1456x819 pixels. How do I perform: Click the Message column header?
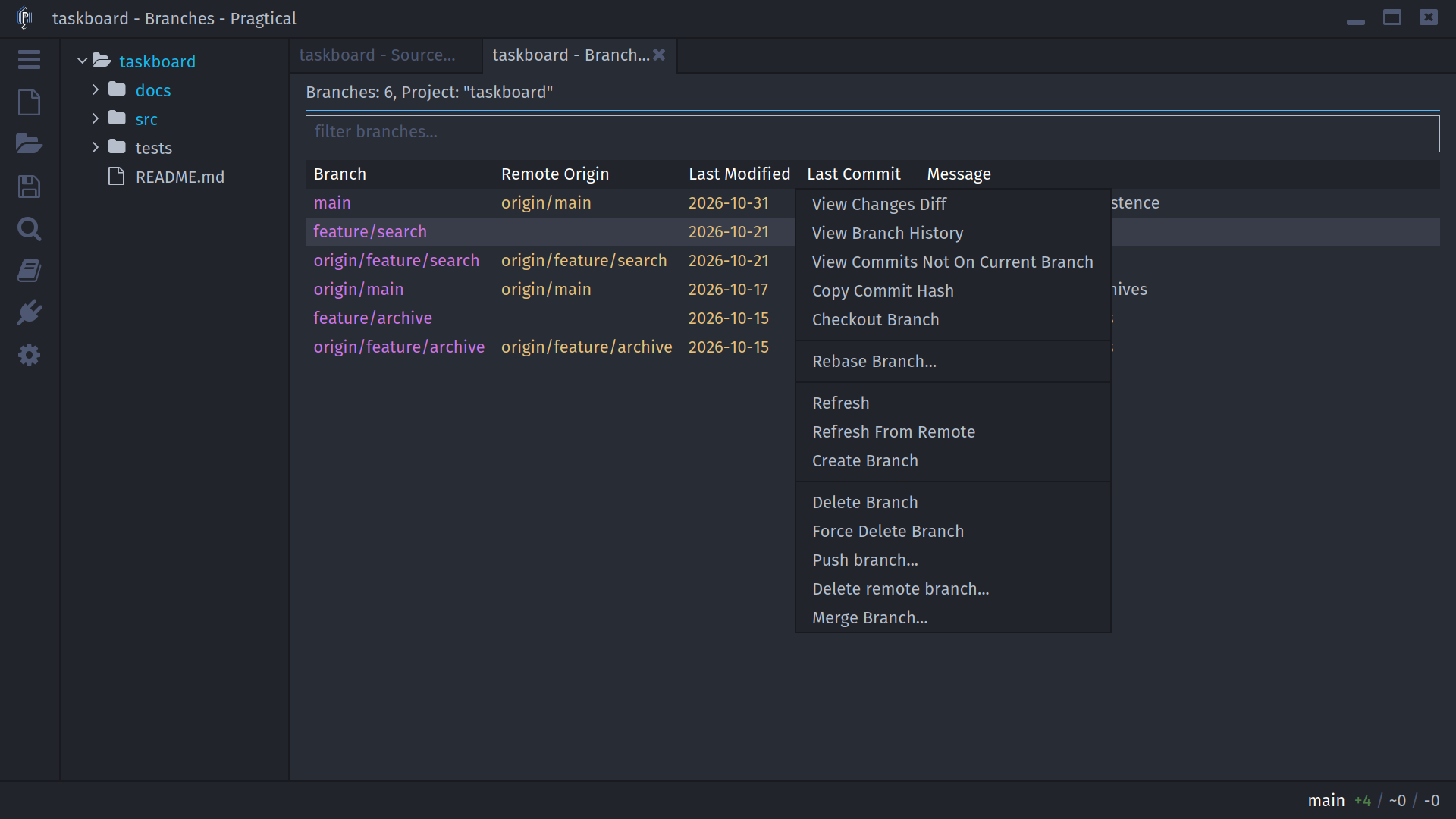959,174
